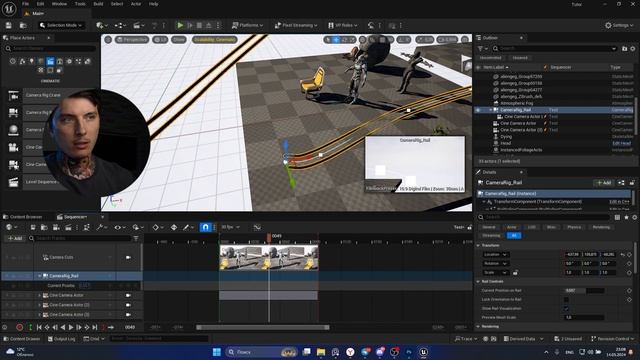
Task: Open the Sequencer curve editor icon
Action: pyautogui.click(x=257, y=227)
